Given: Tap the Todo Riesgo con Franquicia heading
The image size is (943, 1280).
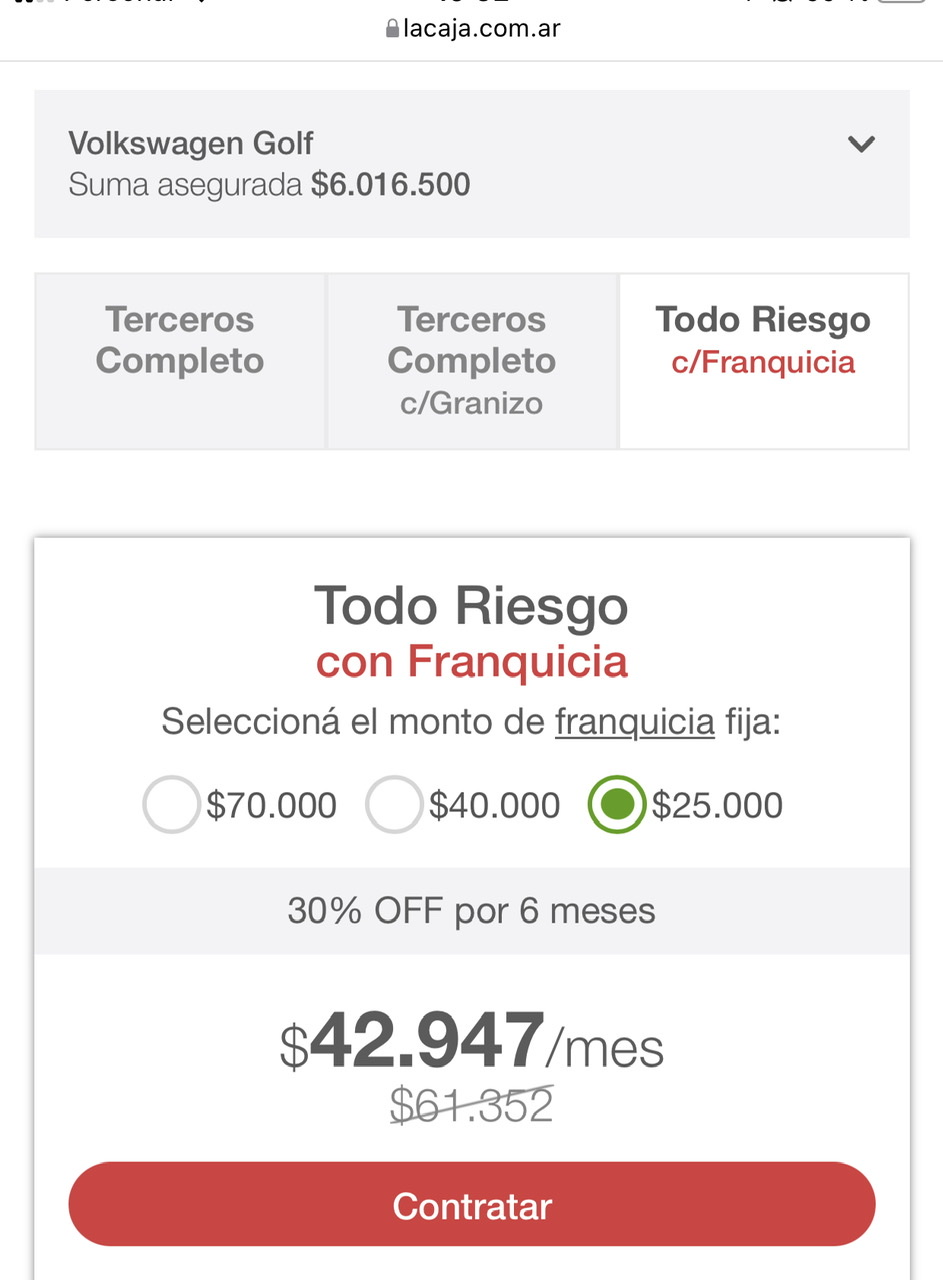Looking at the screenshot, I should 472,632.
